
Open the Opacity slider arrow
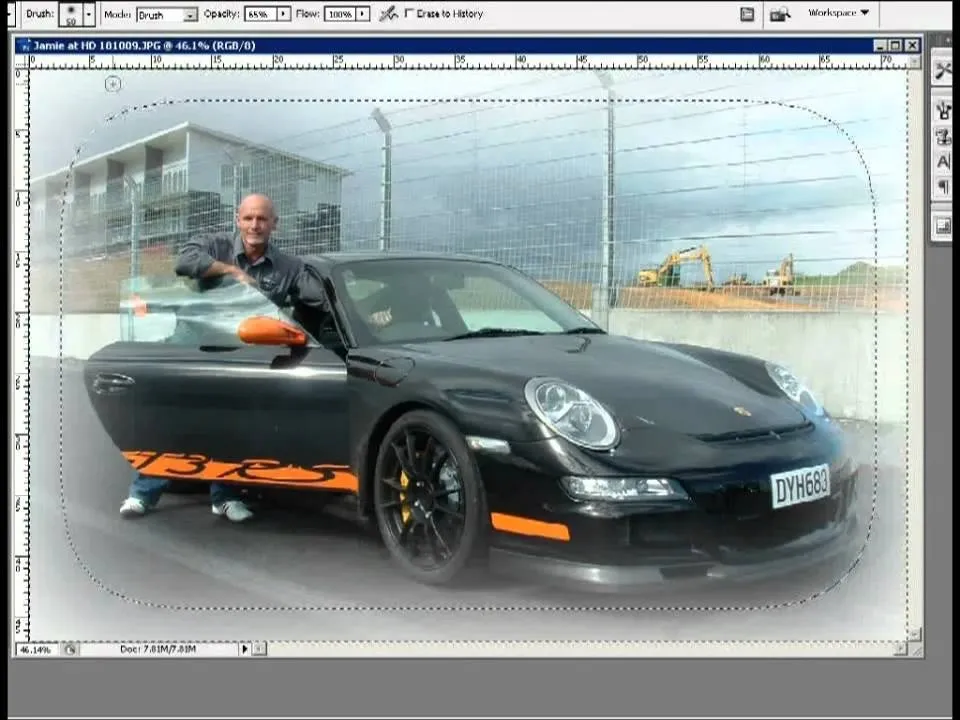pos(283,14)
